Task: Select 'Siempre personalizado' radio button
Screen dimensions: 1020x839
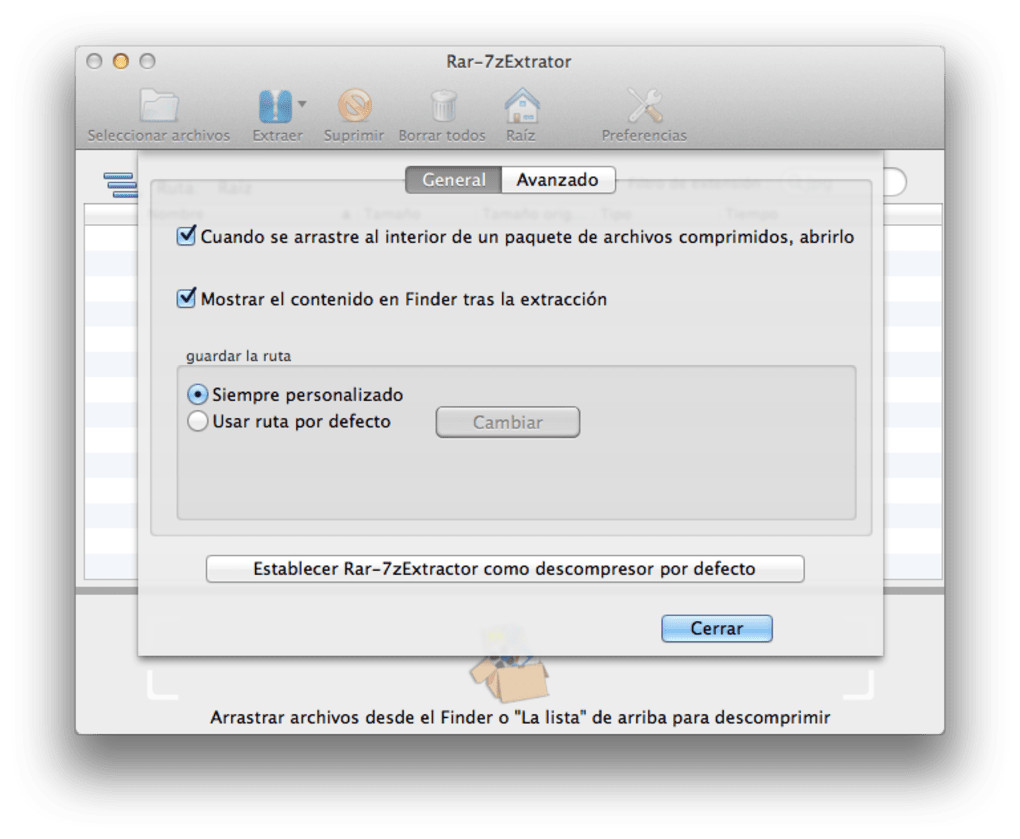Action: tap(197, 395)
